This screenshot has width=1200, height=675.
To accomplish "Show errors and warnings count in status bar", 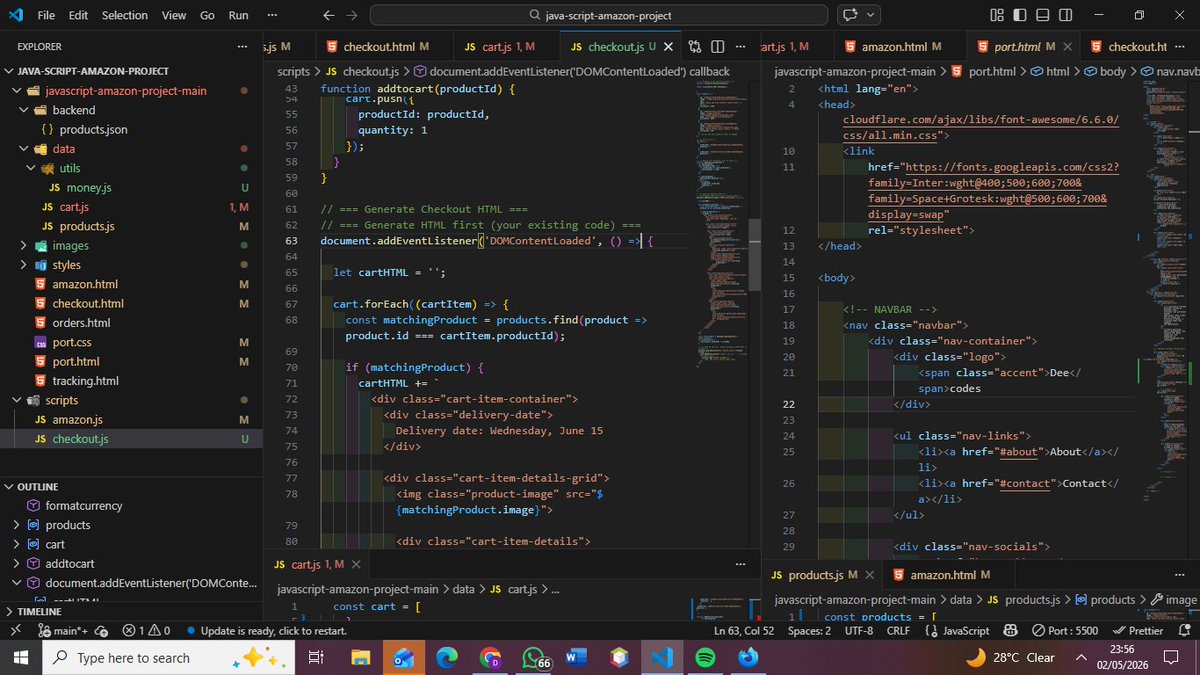I will pyautogui.click(x=146, y=631).
